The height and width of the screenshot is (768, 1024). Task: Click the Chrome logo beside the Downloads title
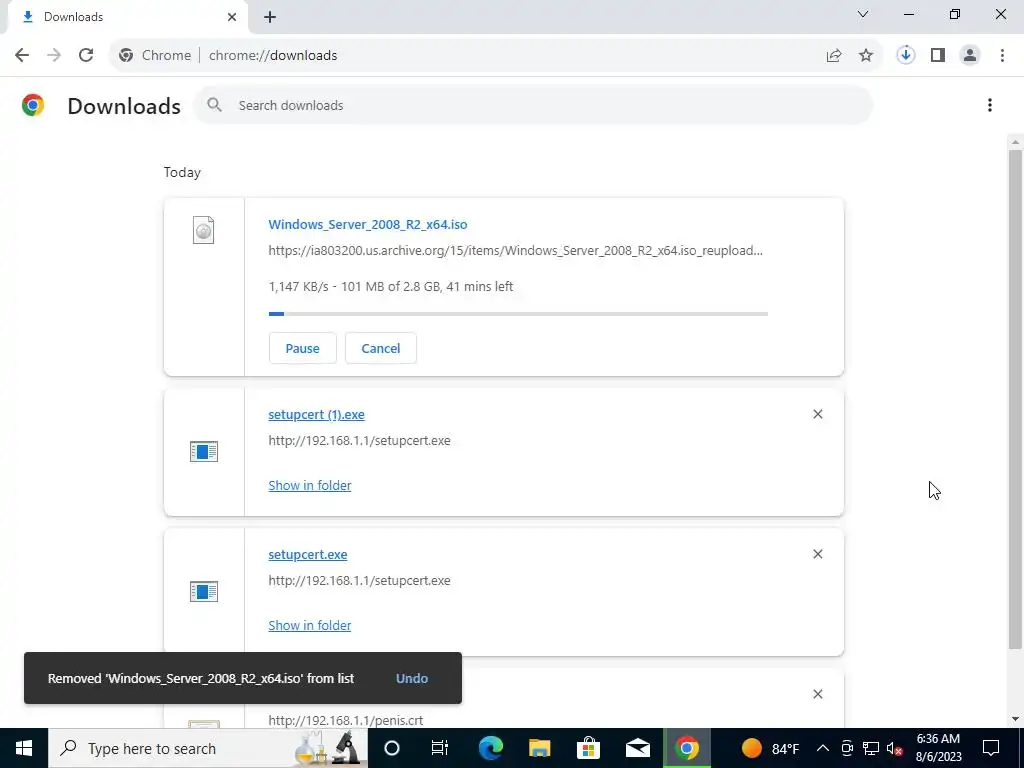pos(33,105)
